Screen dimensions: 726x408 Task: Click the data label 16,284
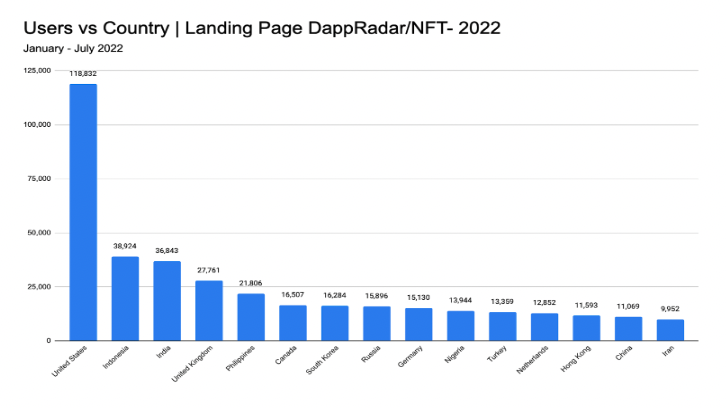tap(335, 295)
